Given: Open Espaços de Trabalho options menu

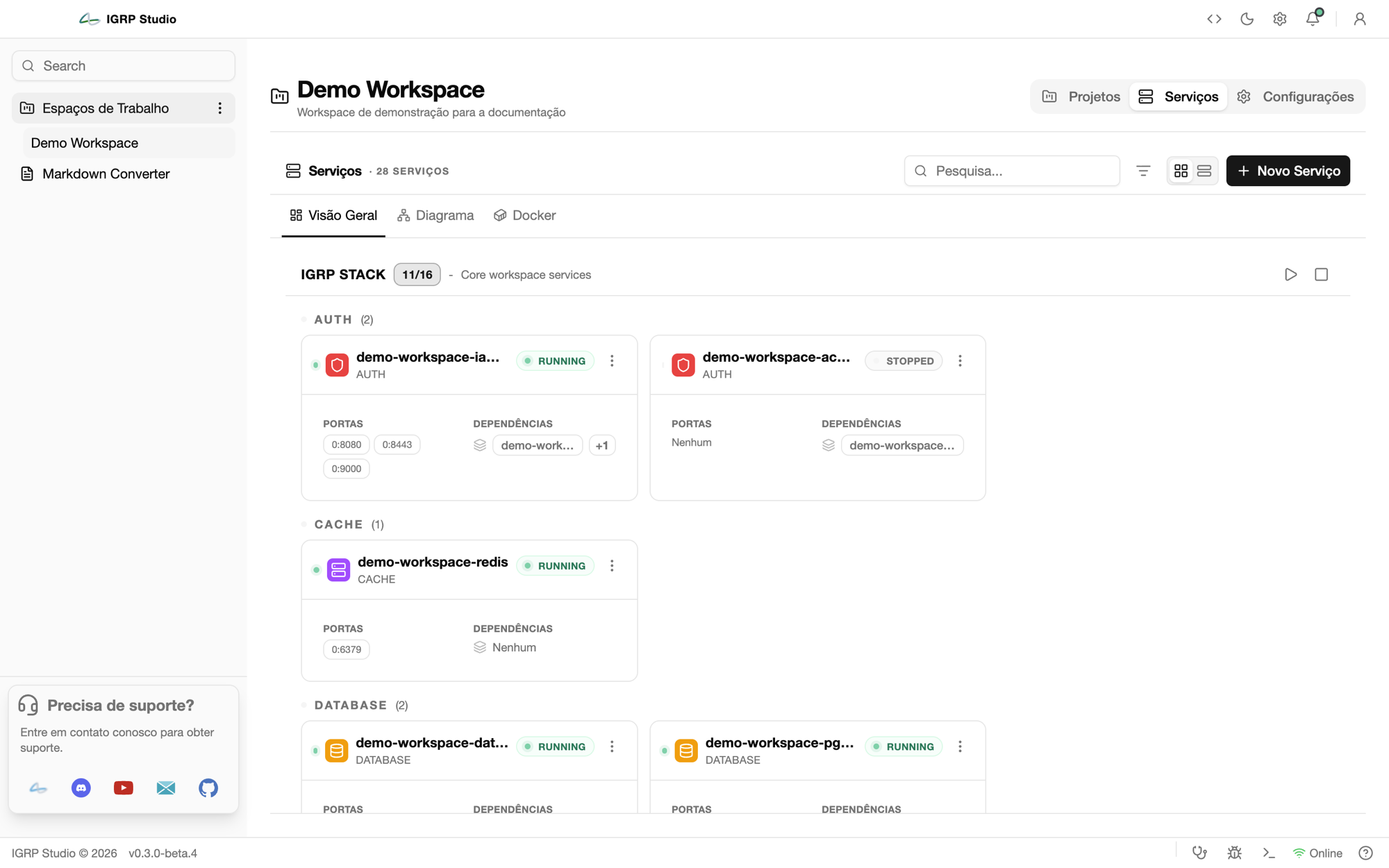Looking at the screenshot, I should [219, 108].
